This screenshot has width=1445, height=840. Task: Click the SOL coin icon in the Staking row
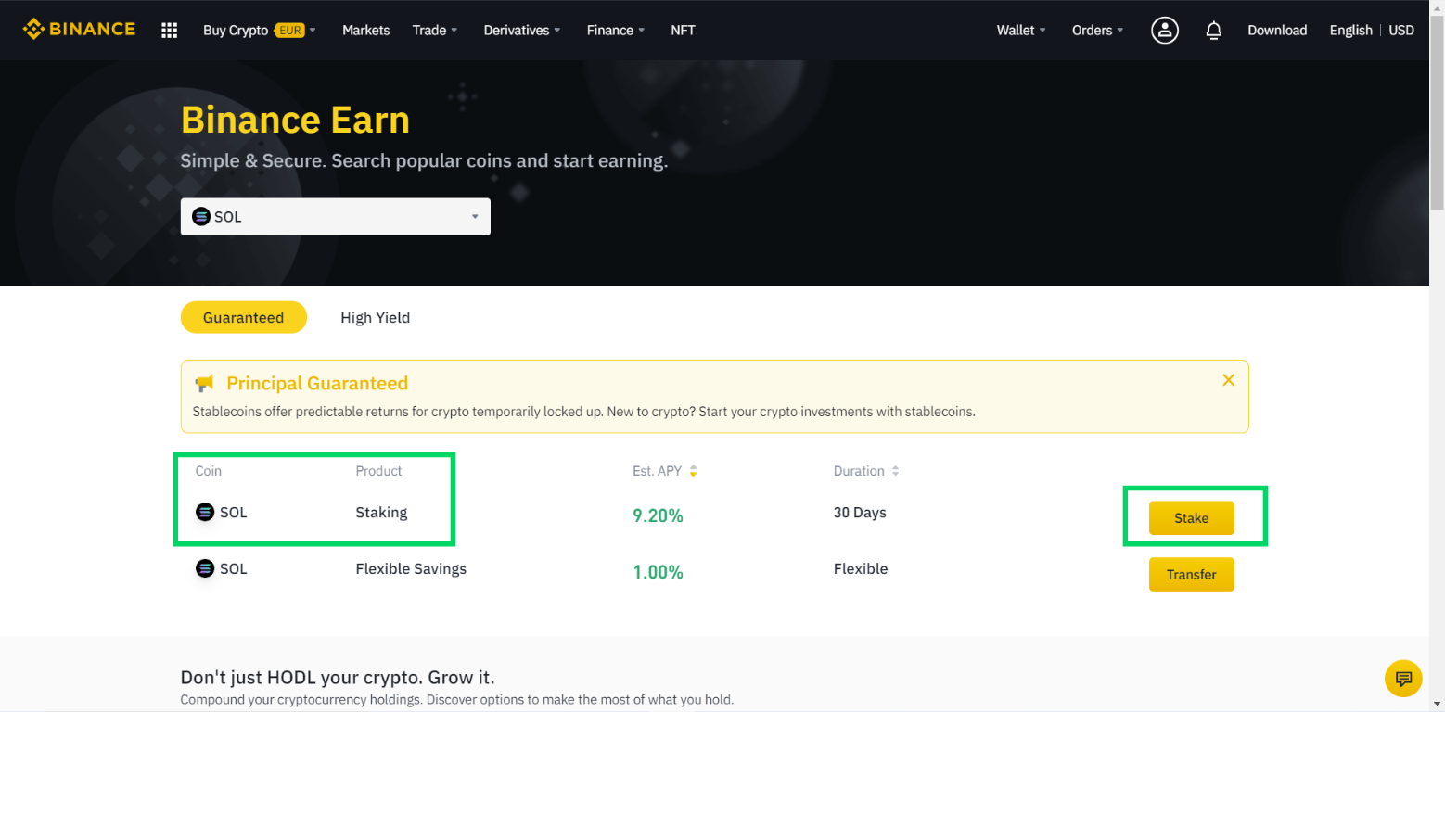tap(205, 512)
